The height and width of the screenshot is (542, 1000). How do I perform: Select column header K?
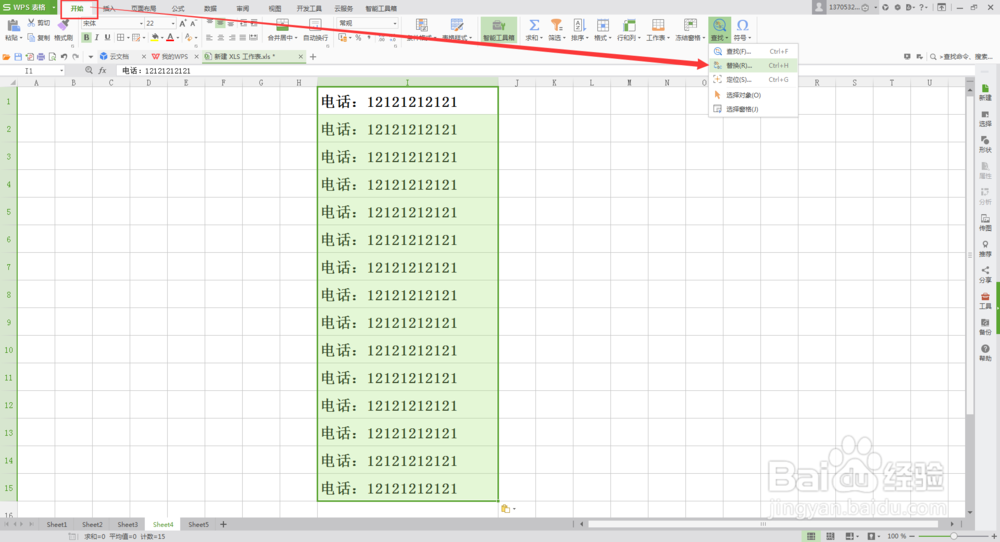pyautogui.click(x=554, y=83)
